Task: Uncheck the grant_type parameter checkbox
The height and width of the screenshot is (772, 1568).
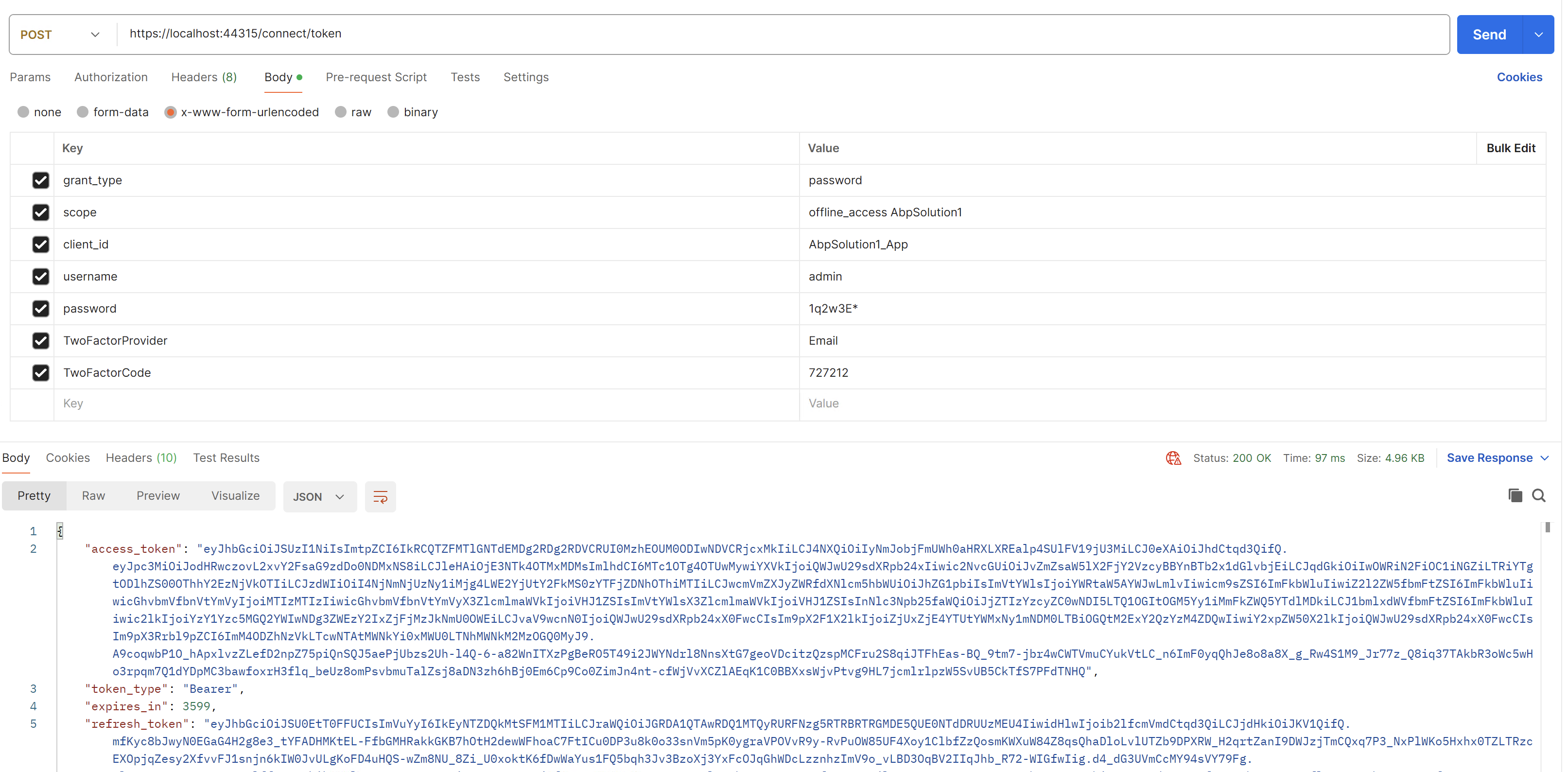Action: click(x=41, y=180)
